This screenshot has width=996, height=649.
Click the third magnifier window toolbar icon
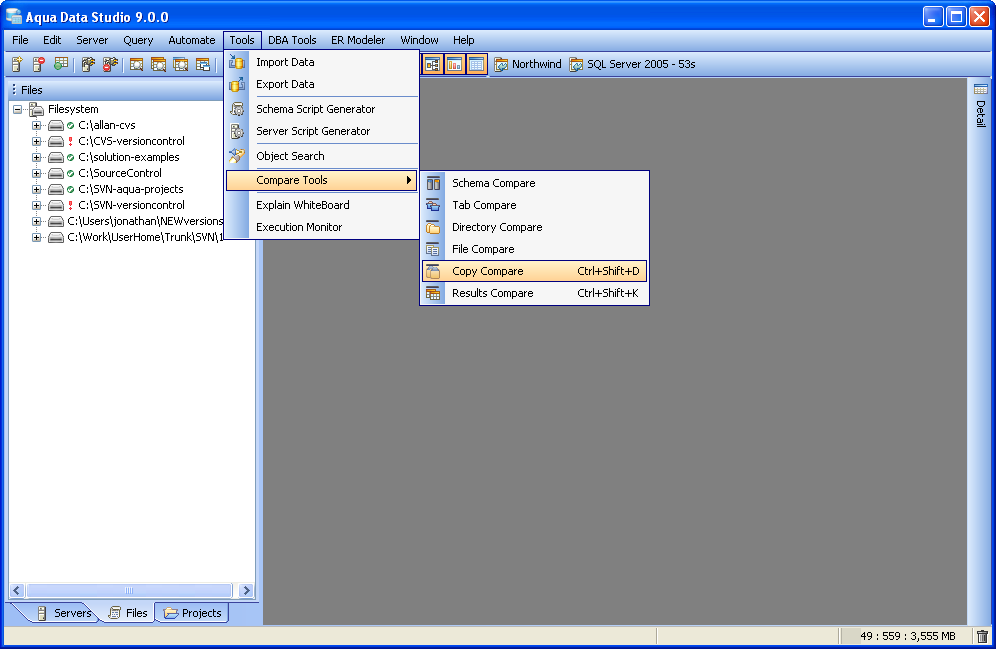(x=180, y=64)
